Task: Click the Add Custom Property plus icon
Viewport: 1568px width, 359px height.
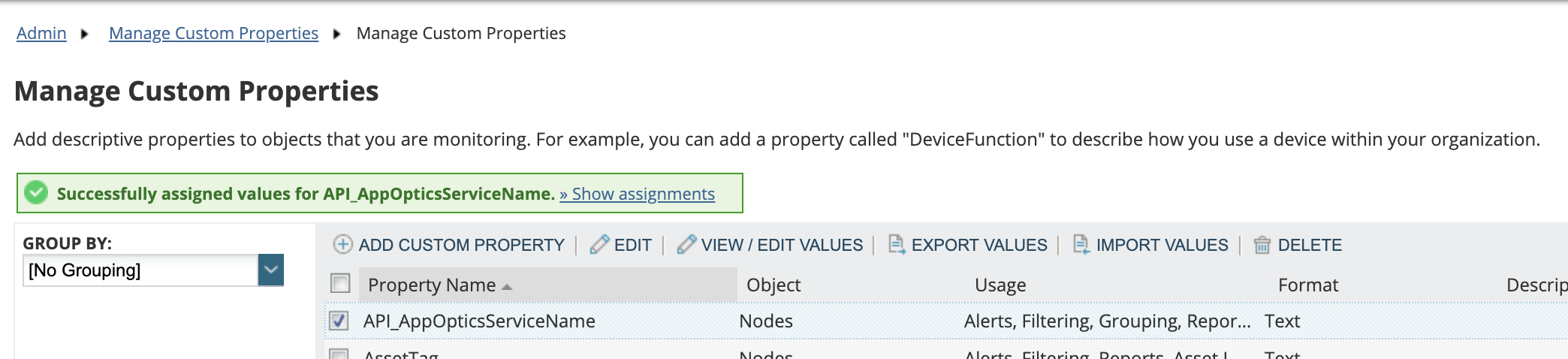Action: [342, 245]
